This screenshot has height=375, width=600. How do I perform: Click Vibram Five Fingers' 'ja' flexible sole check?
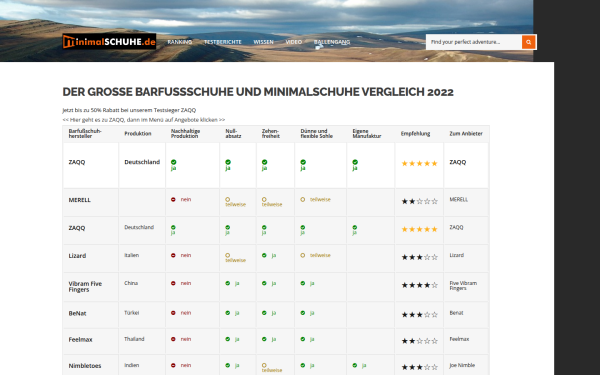[x=303, y=283]
